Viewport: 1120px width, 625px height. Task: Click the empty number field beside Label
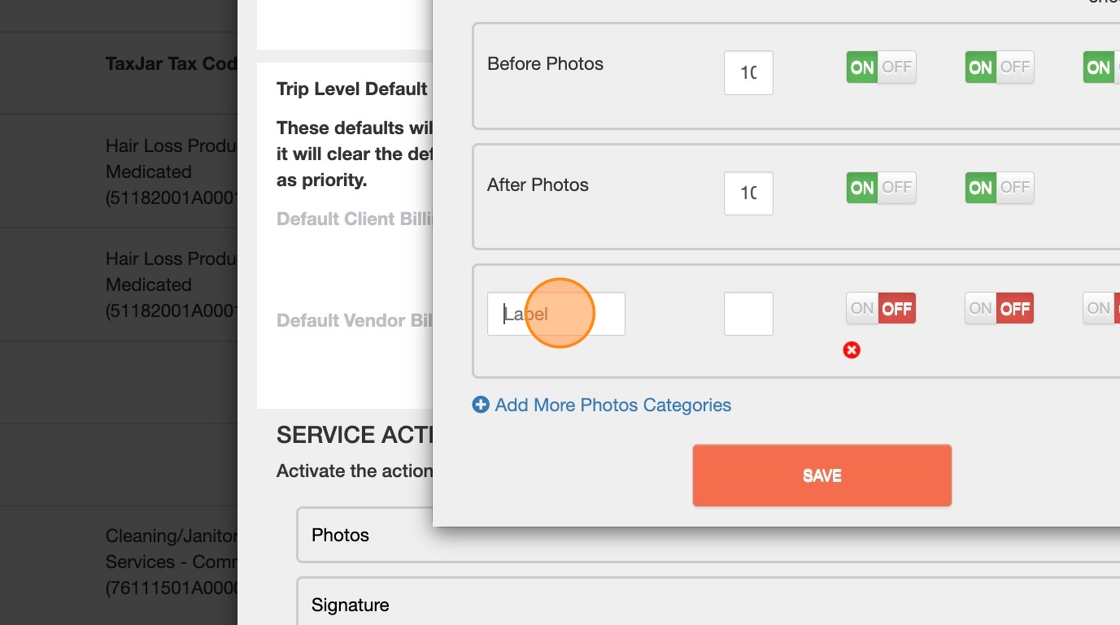click(748, 314)
